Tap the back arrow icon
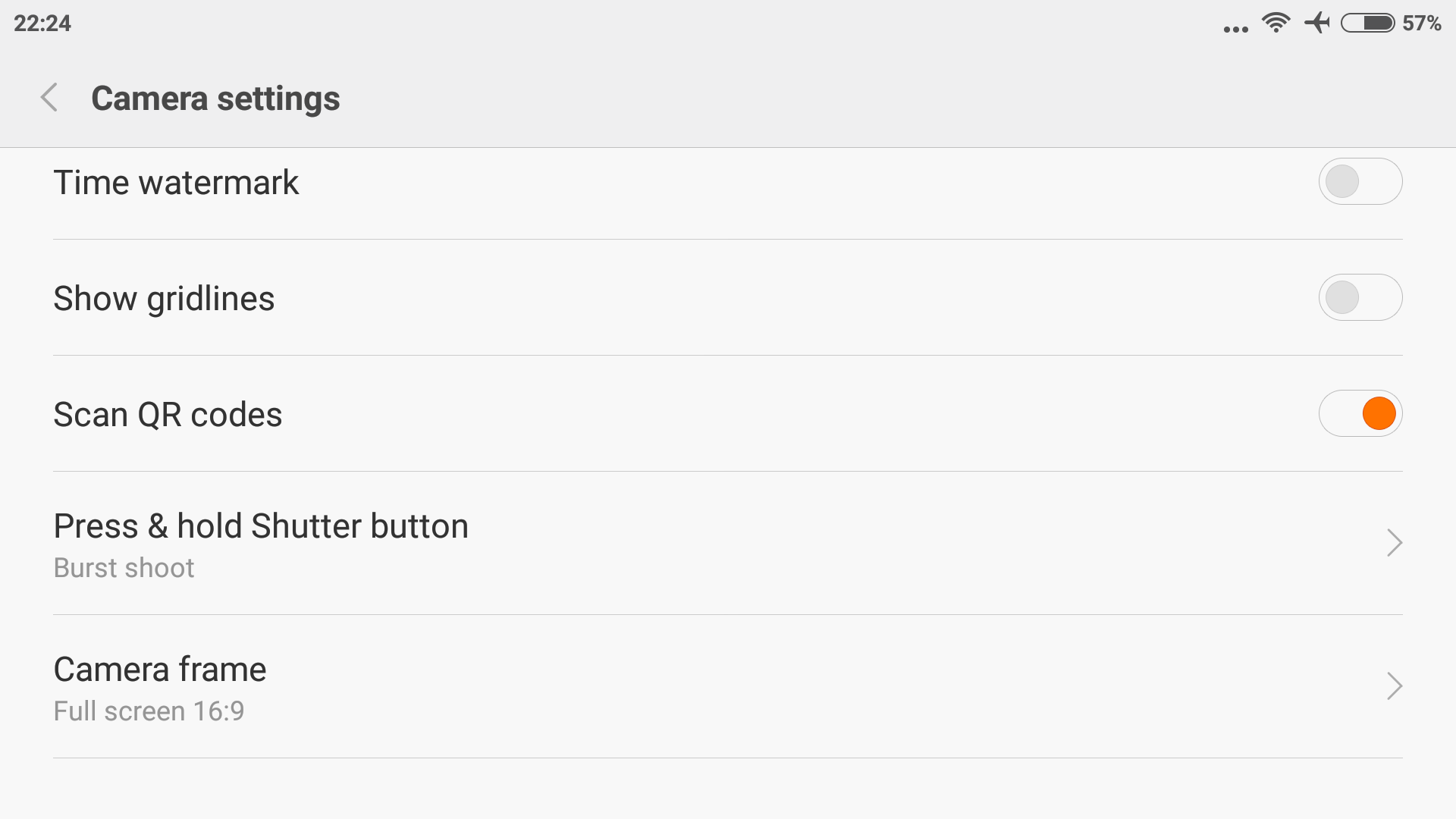 pyautogui.click(x=49, y=98)
